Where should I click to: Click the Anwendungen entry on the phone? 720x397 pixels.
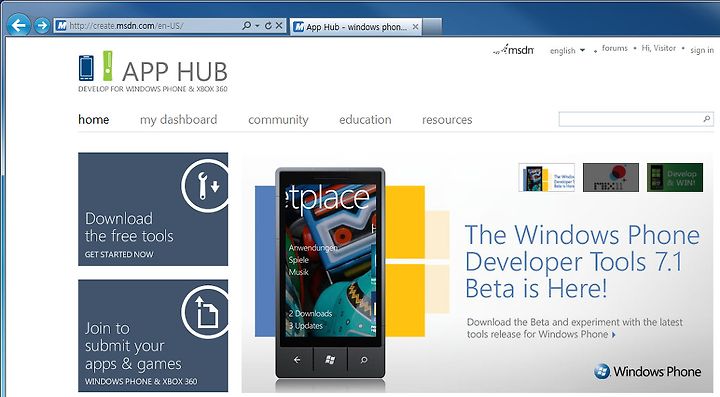pos(313,248)
